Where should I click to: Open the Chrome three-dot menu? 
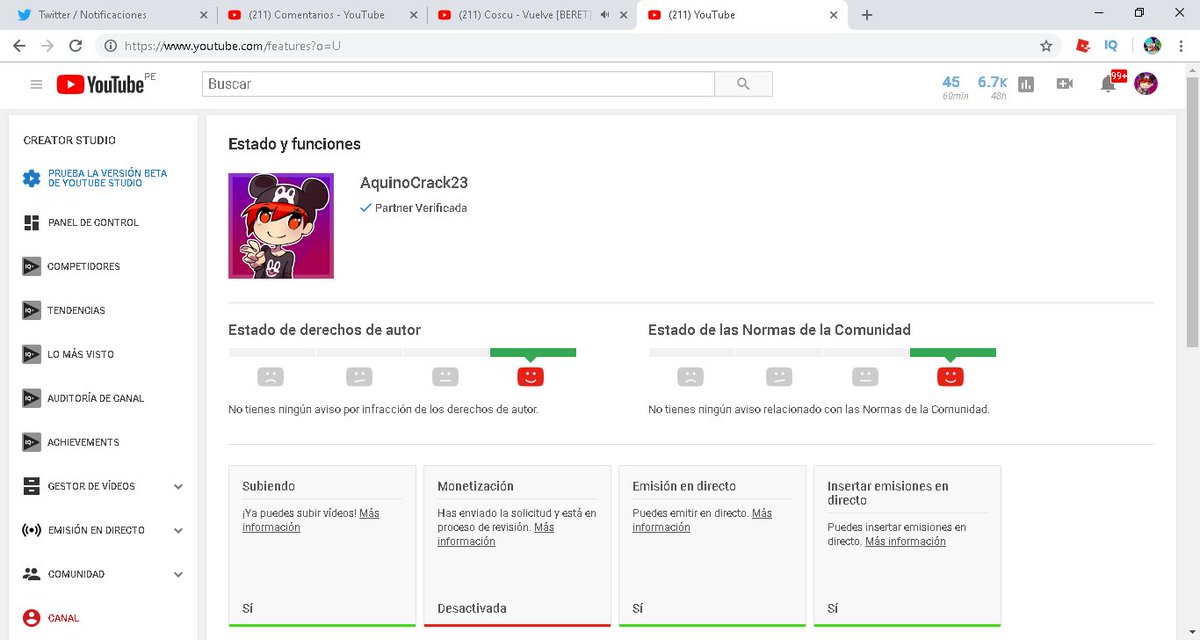(1181, 46)
